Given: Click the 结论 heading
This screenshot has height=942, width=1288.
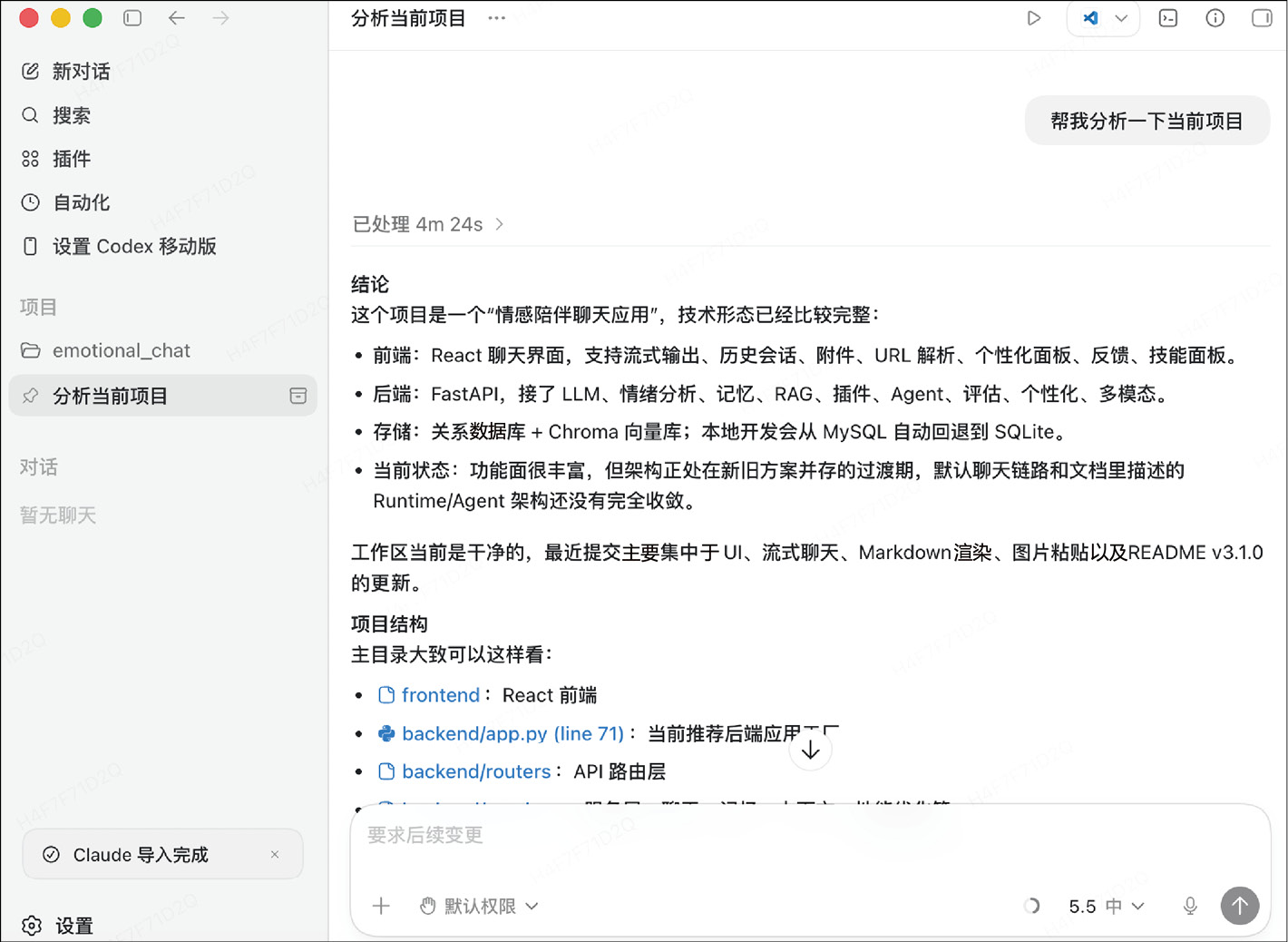Looking at the screenshot, I should click(370, 284).
